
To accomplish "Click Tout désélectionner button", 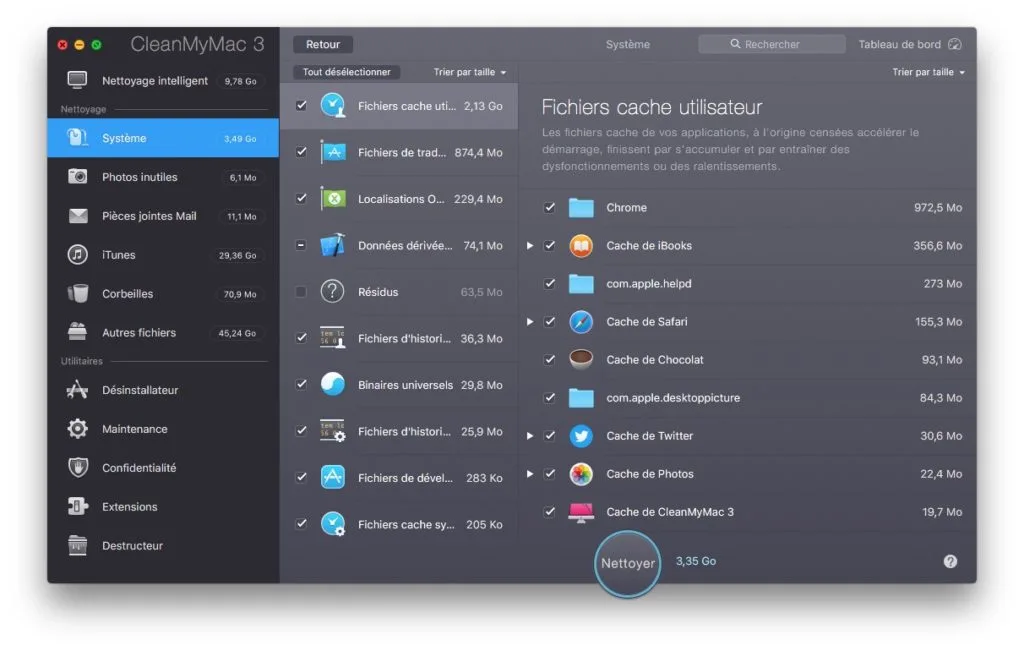I will tap(347, 72).
